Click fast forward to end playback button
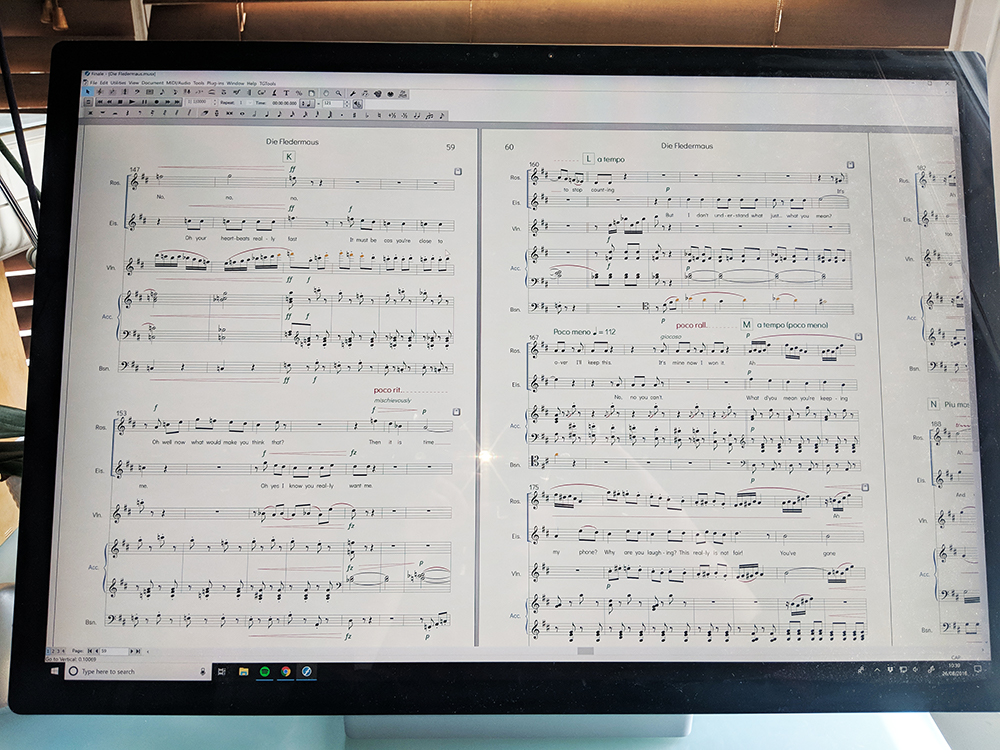The image size is (1000, 750). click(177, 102)
